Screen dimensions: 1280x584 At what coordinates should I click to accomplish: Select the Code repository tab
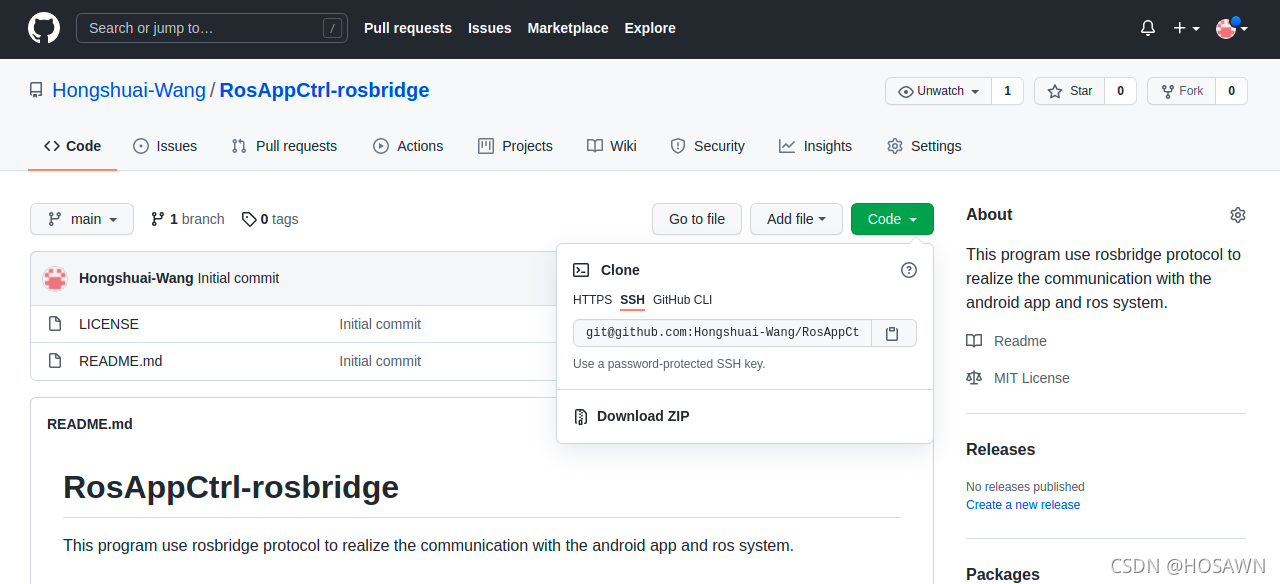click(72, 146)
